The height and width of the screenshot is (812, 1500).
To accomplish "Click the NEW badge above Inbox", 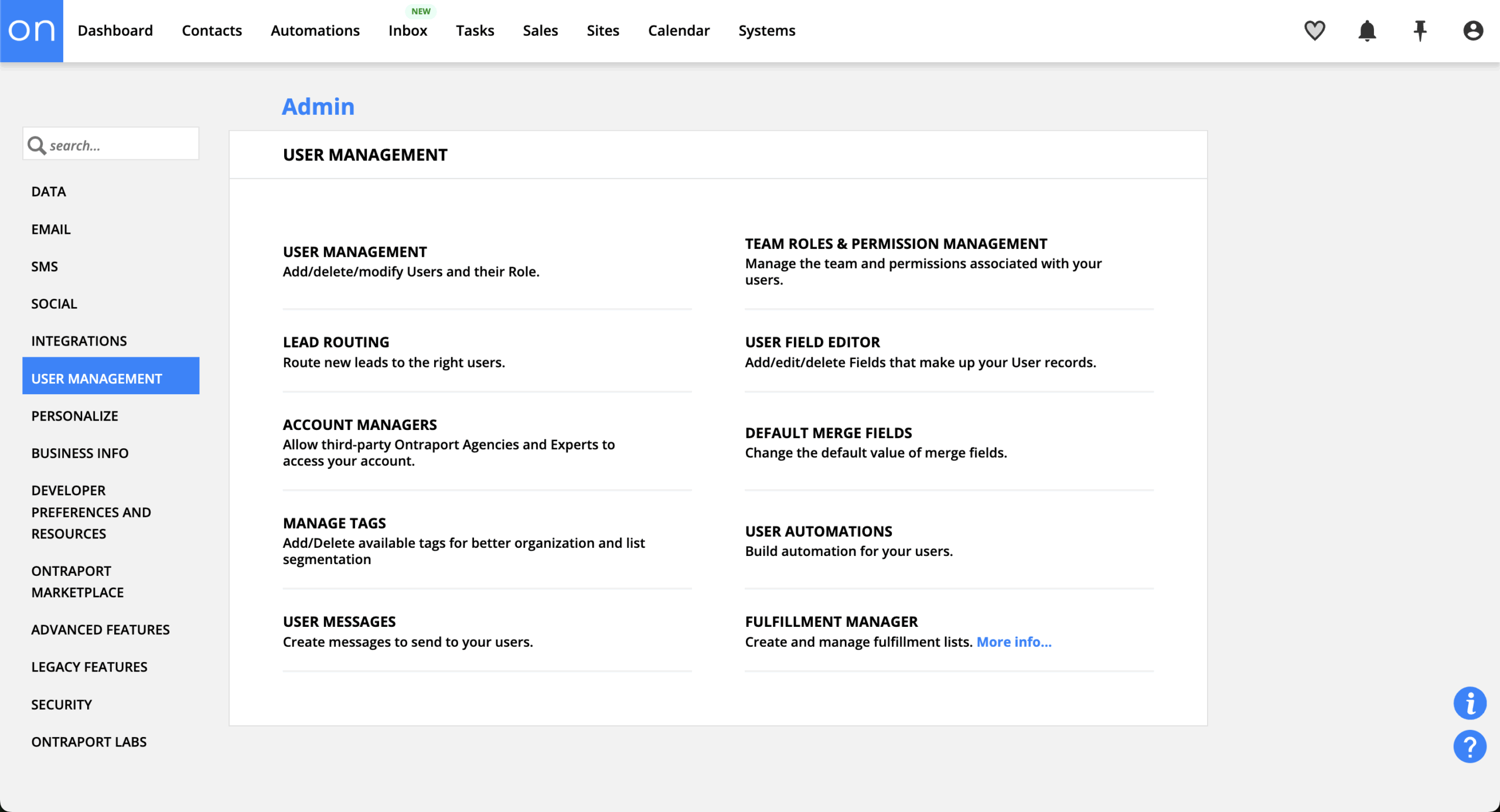I will 421,11.
